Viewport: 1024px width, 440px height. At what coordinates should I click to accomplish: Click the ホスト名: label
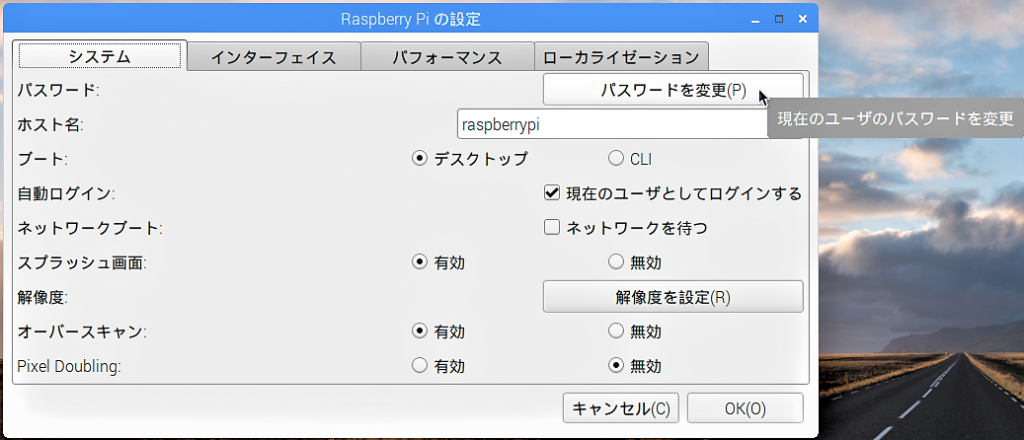[x=51, y=125]
